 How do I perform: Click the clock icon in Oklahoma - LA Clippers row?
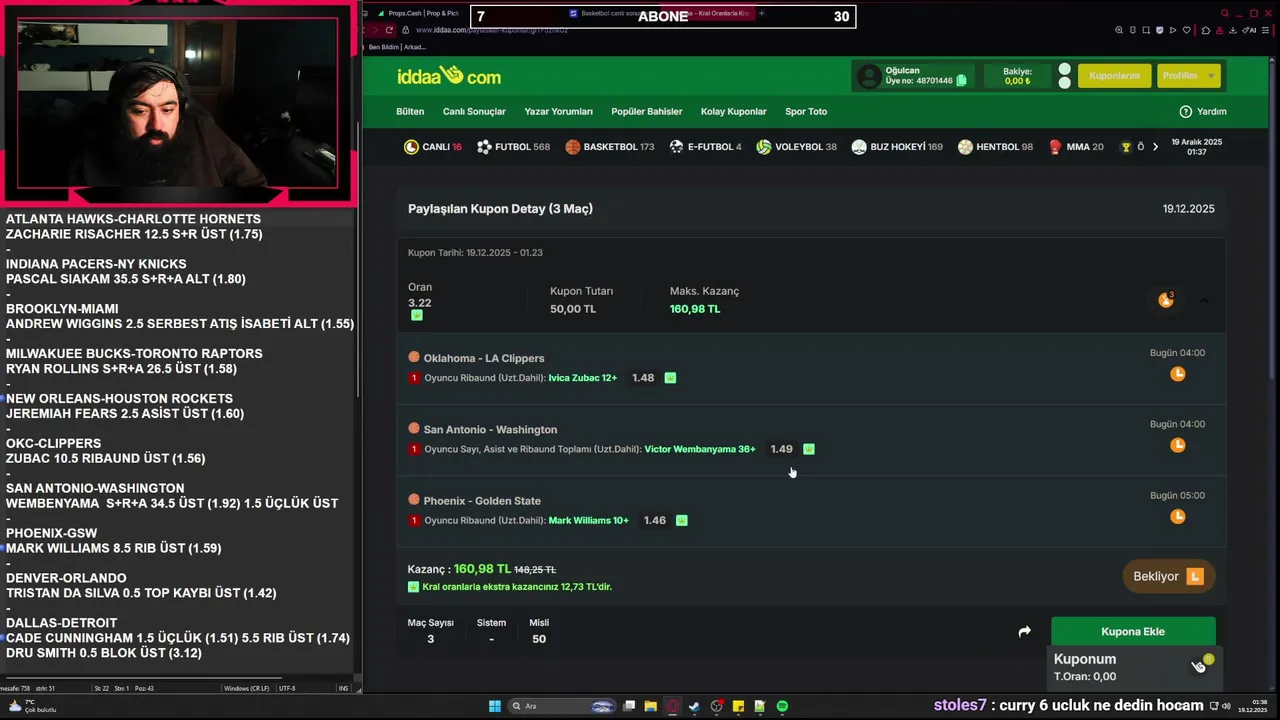1178,374
